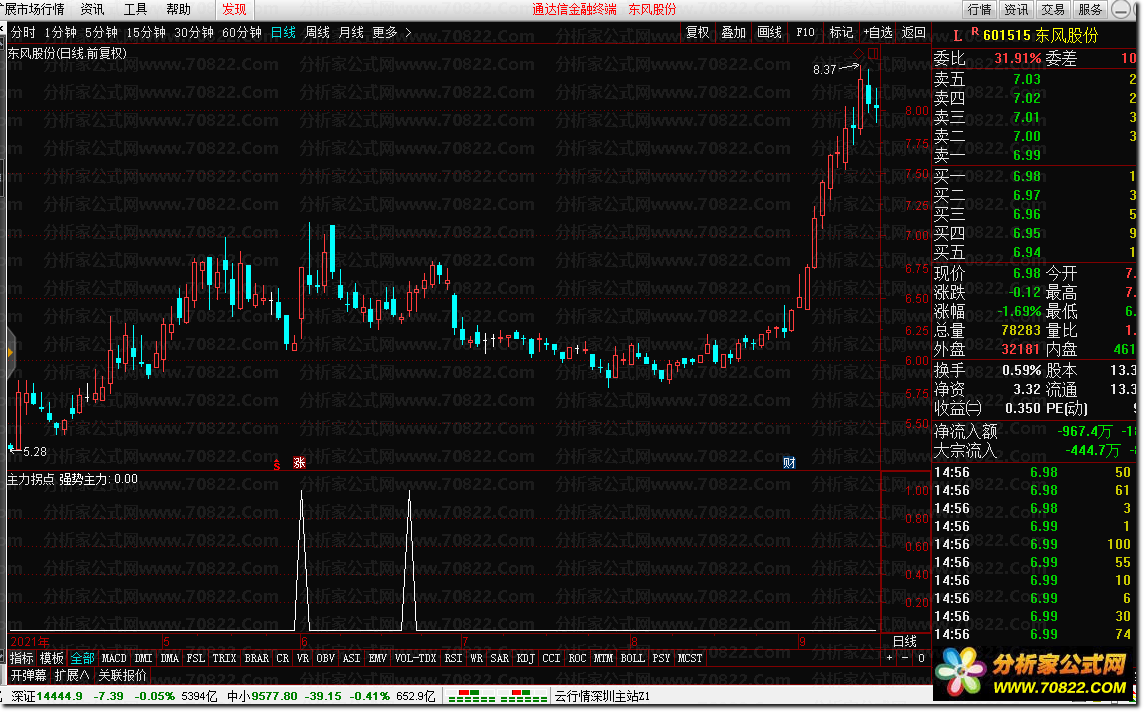Switch to the DMI indicator
The height and width of the screenshot is (712, 1145).
(144, 659)
